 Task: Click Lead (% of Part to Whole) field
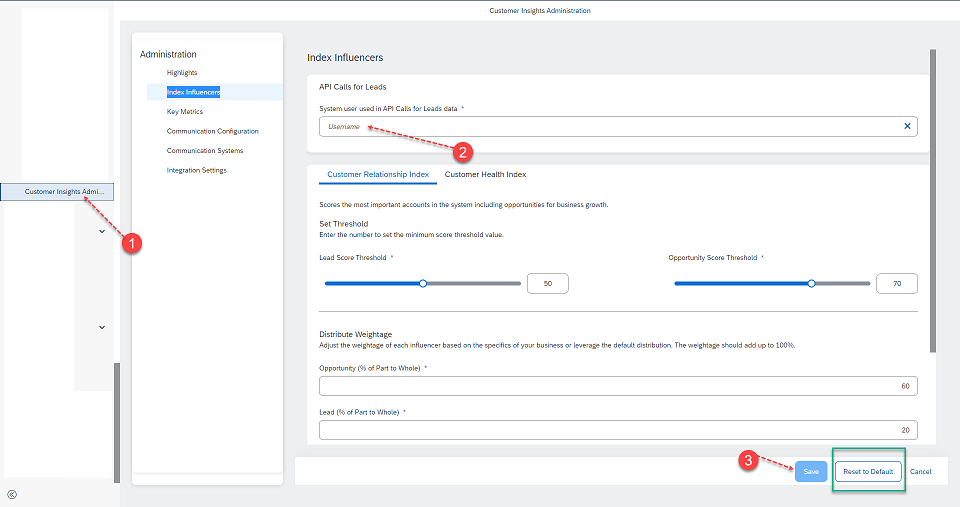(618, 430)
